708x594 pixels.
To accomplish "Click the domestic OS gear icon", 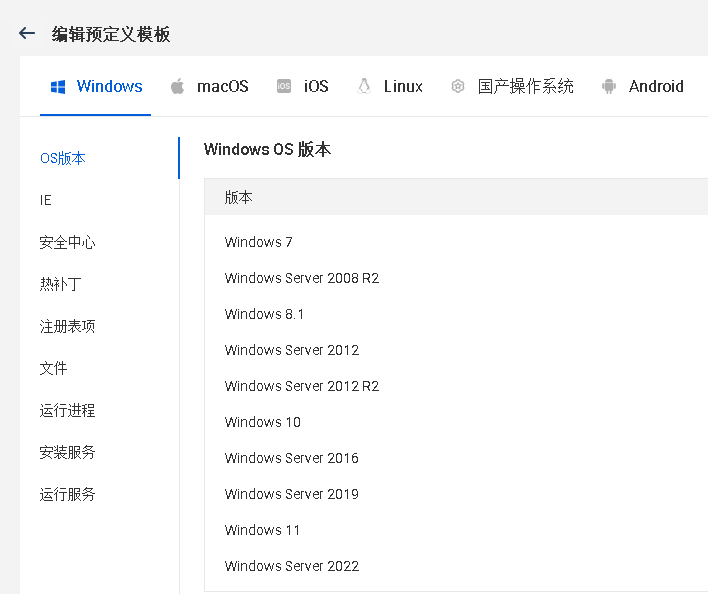I will click(458, 87).
